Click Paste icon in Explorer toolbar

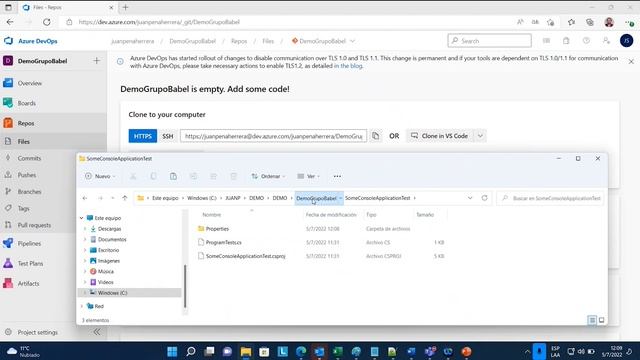[173, 176]
